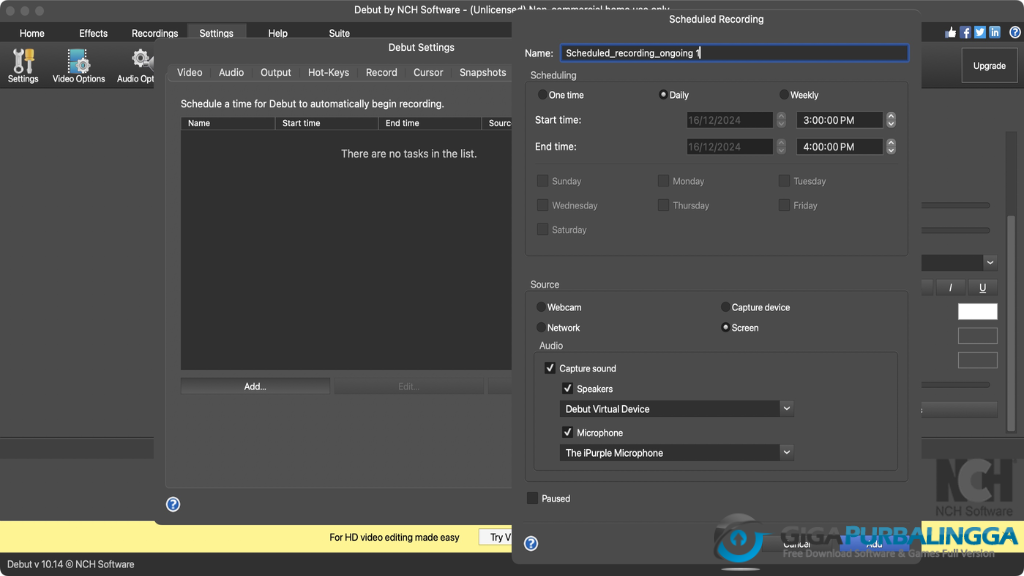Open help icon in top-right corner

pos(1015,33)
